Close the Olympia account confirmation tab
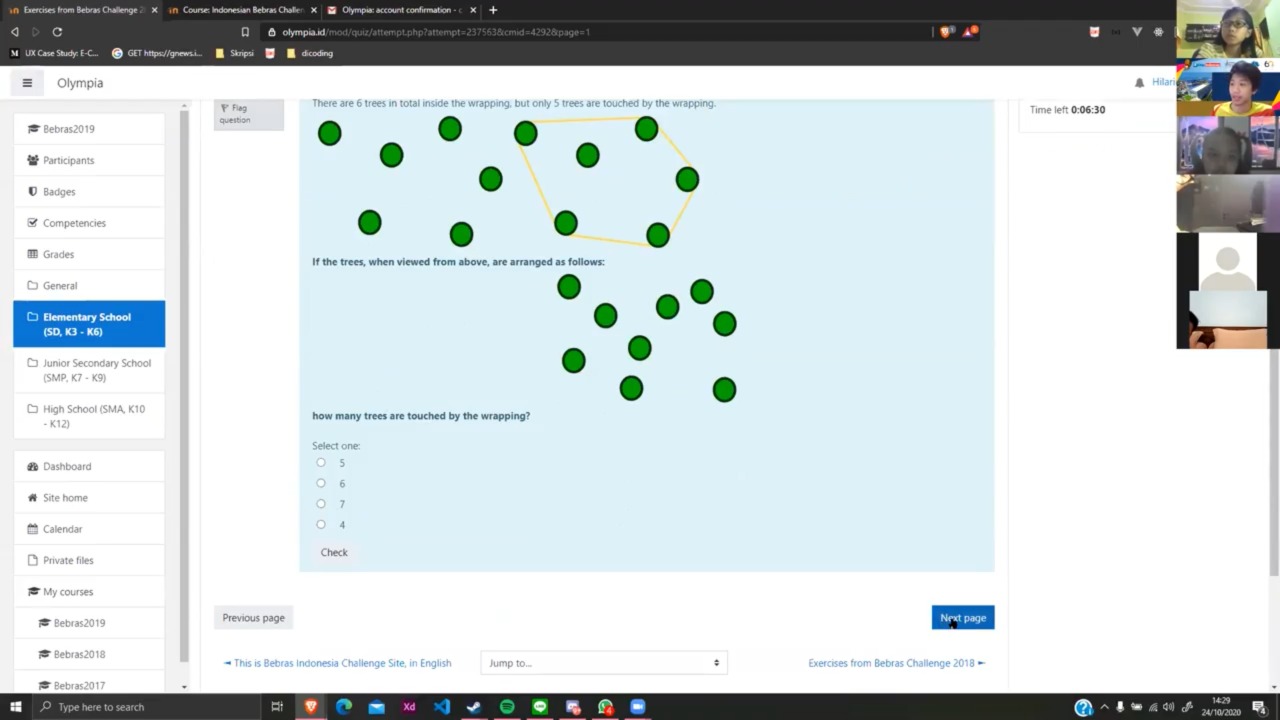Screen dimensions: 1280x720 (473, 10)
